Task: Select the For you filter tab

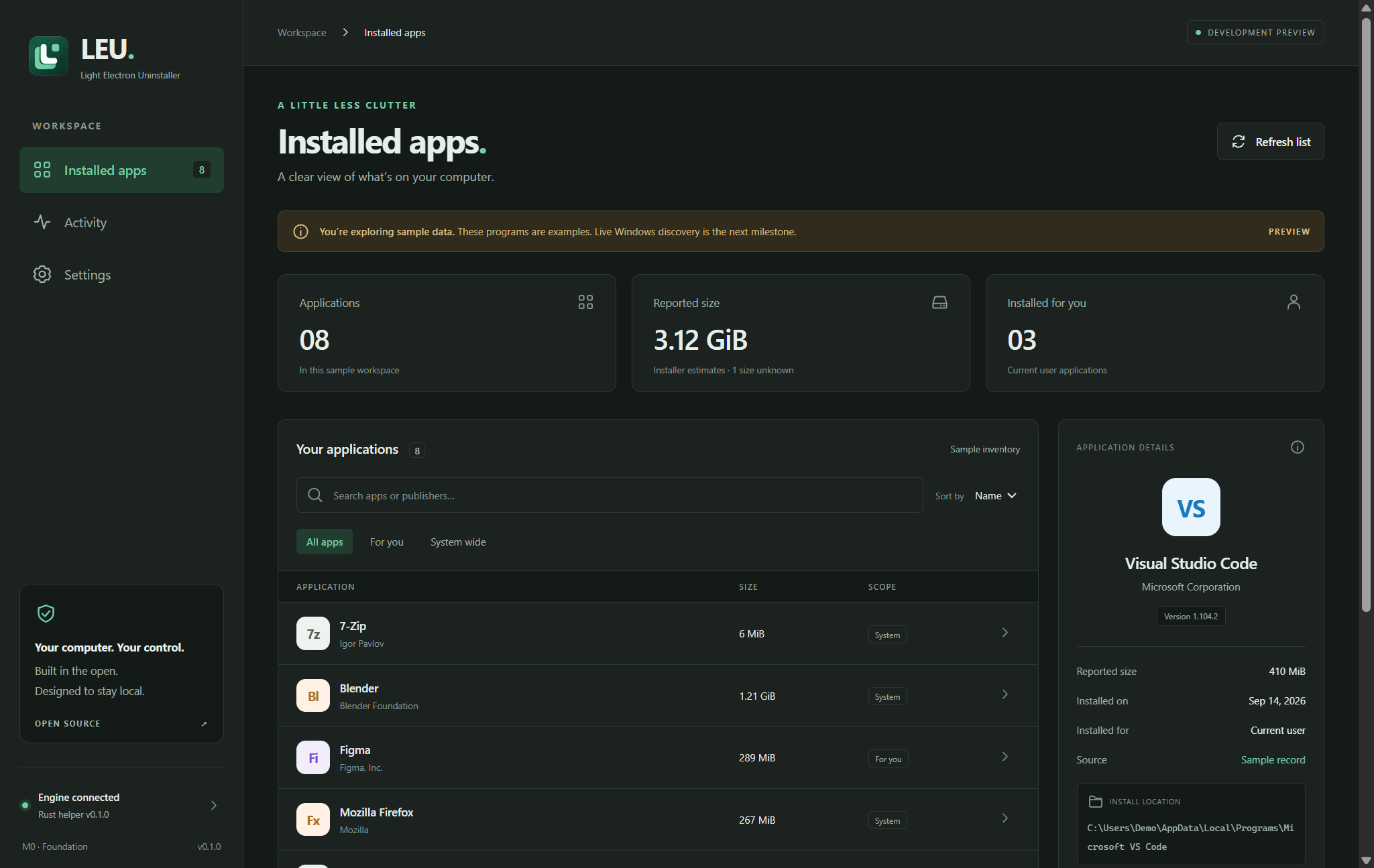Action: click(387, 542)
